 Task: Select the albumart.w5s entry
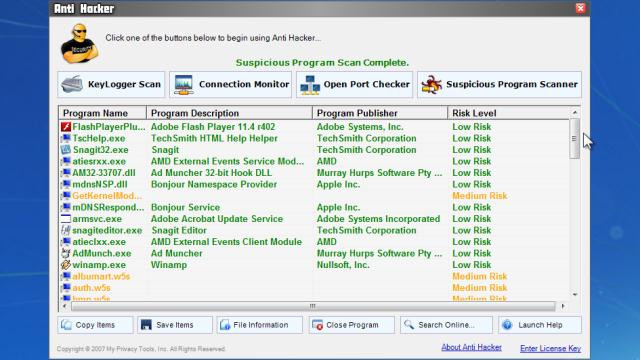(x=101, y=276)
